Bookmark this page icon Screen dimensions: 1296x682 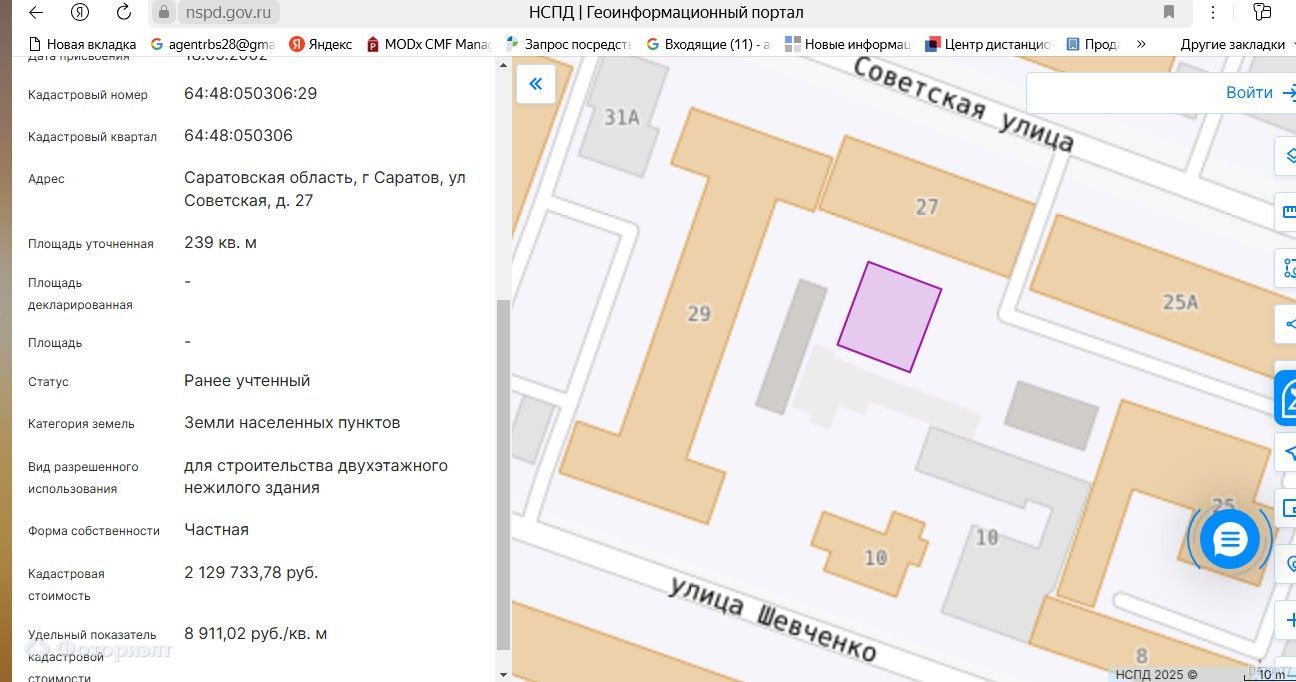(1168, 13)
